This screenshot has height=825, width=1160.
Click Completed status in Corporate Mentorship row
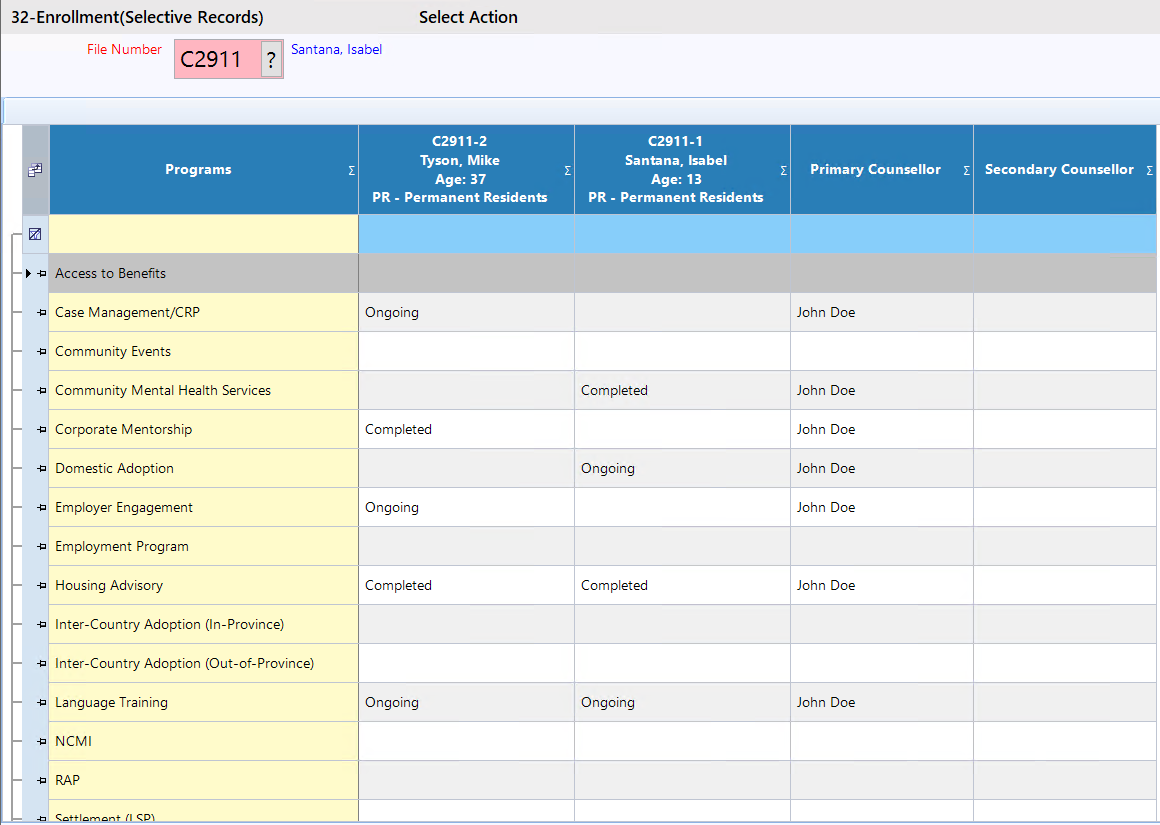[x=398, y=430]
